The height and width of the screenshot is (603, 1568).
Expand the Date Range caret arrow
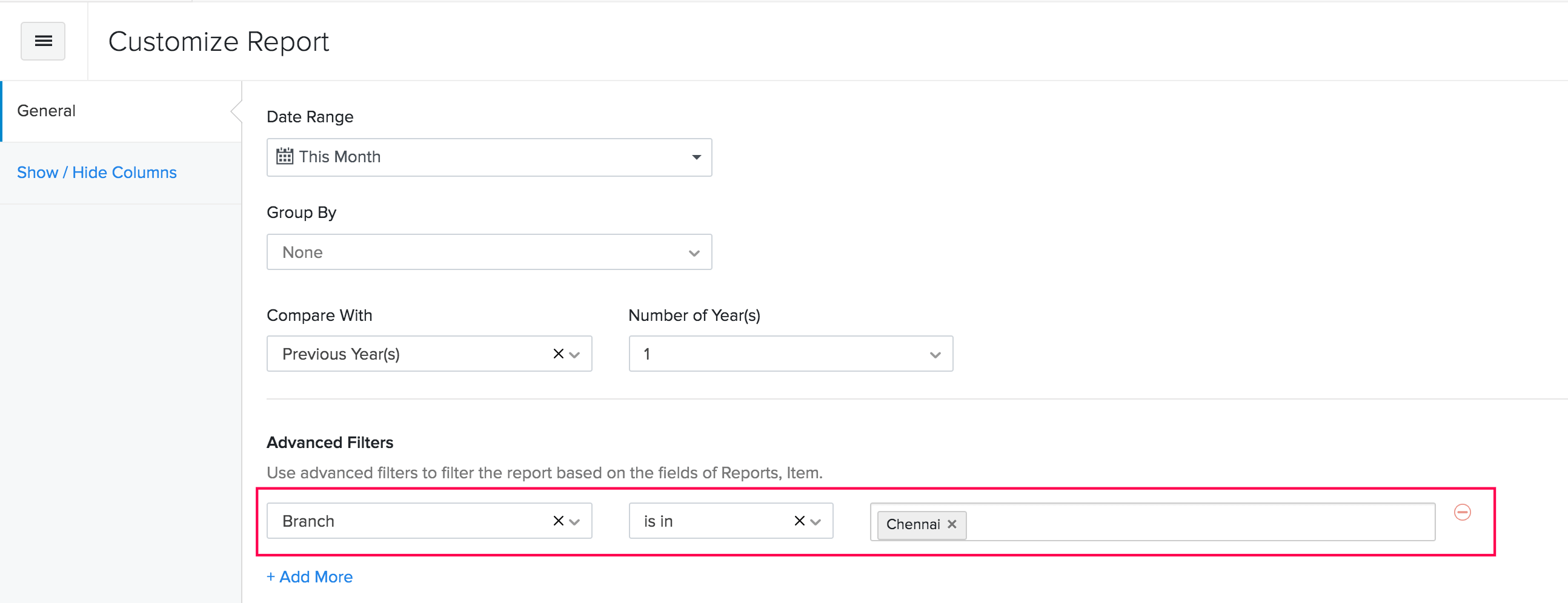696,157
